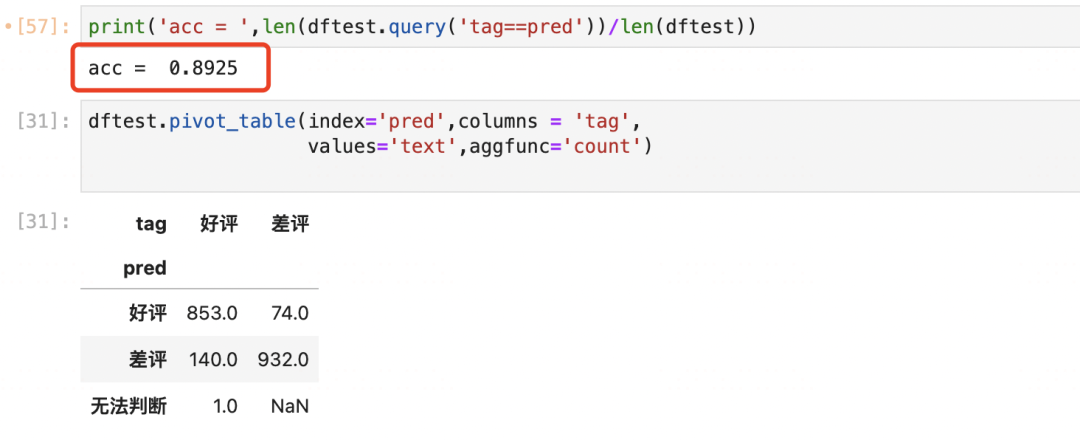Click the values='text' line in second cell

480,146
